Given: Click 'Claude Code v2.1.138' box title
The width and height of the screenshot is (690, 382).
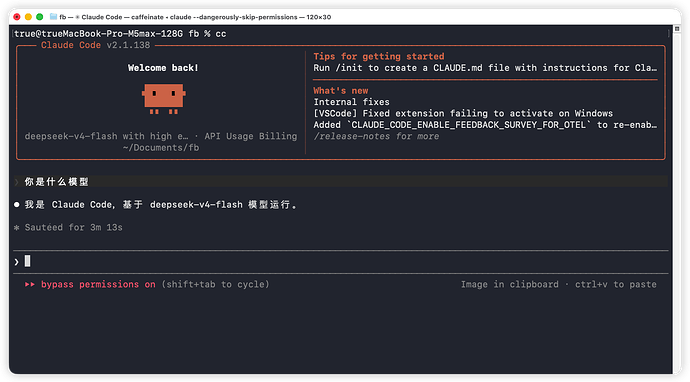Looking at the screenshot, I should pos(95,45).
